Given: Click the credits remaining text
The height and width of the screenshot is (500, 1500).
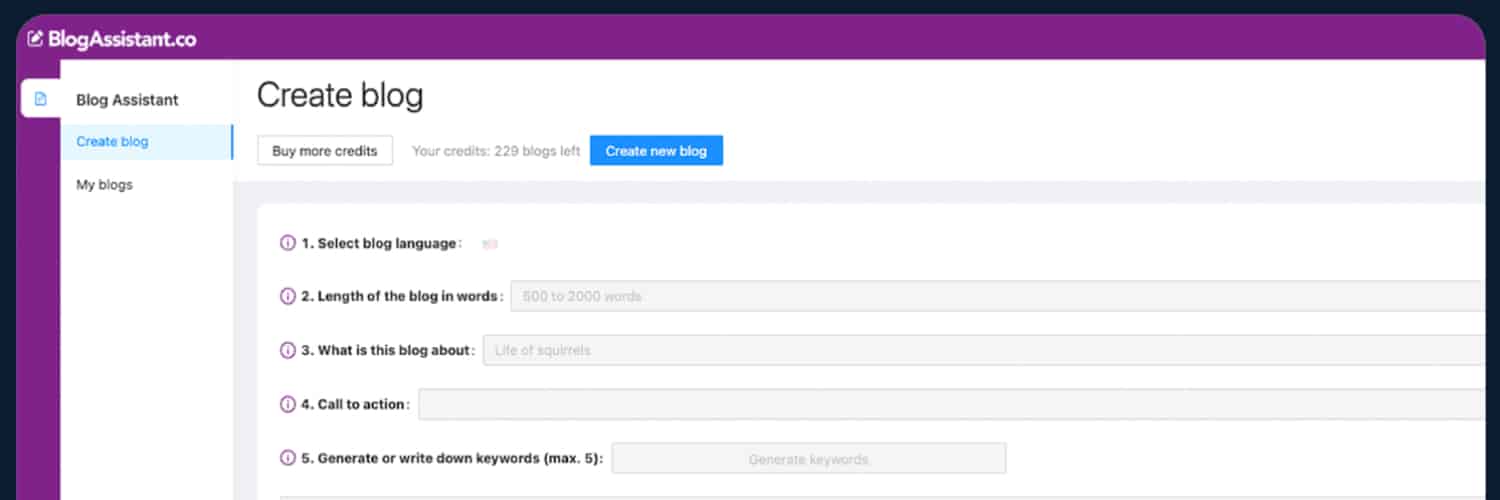Looking at the screenshot, I should point(496,151).
